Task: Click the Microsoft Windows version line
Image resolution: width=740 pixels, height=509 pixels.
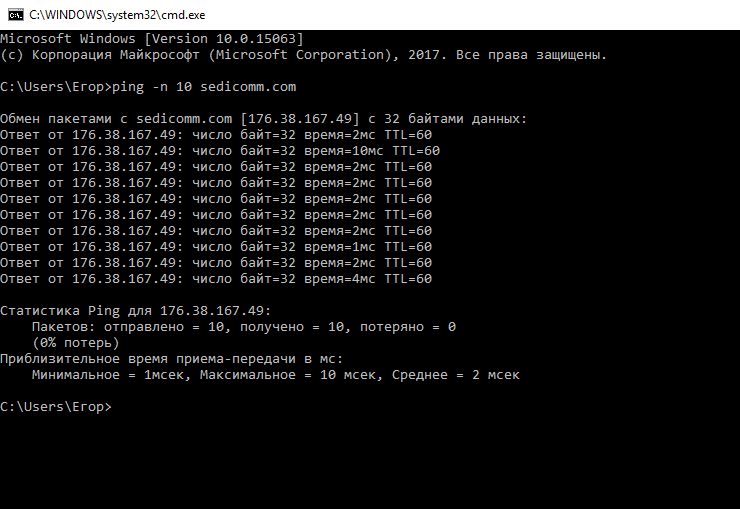Action: [x=151, y=39]
